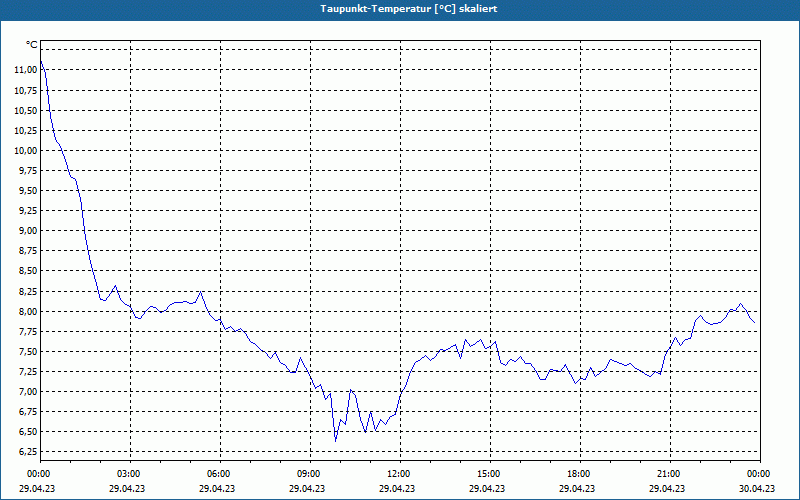Click the 06:00 time label
This screenshot has width=800, height=500.
pos(220,474)
